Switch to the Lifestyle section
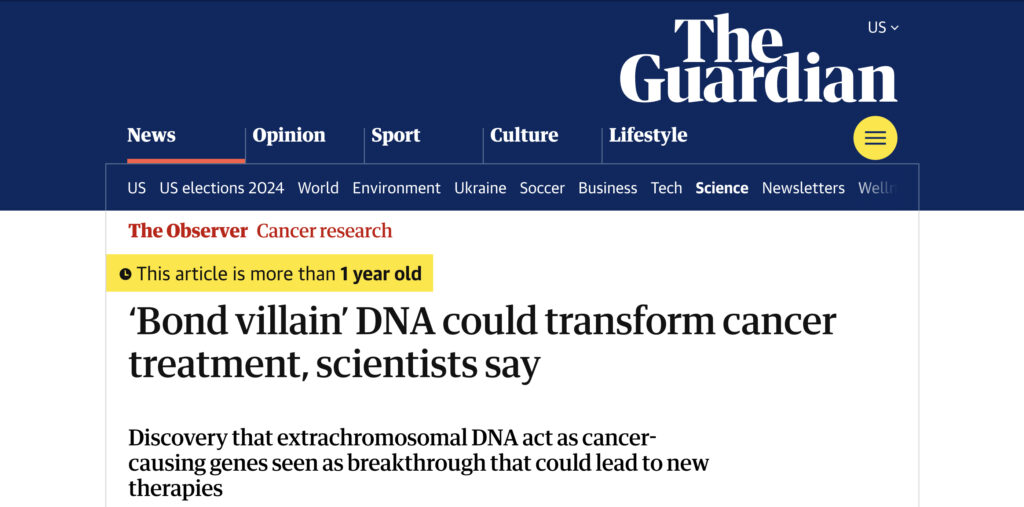This screenshot has width=1024, height=507. (648, 135)
